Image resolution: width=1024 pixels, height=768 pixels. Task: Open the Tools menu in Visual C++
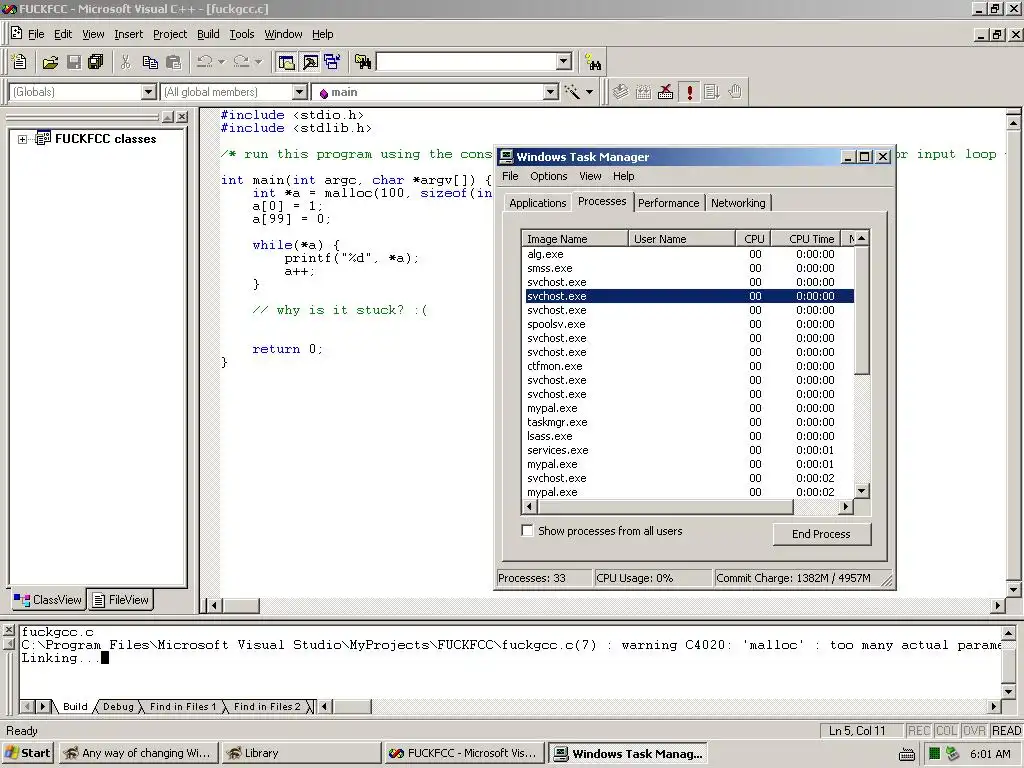tap(242, 34)
